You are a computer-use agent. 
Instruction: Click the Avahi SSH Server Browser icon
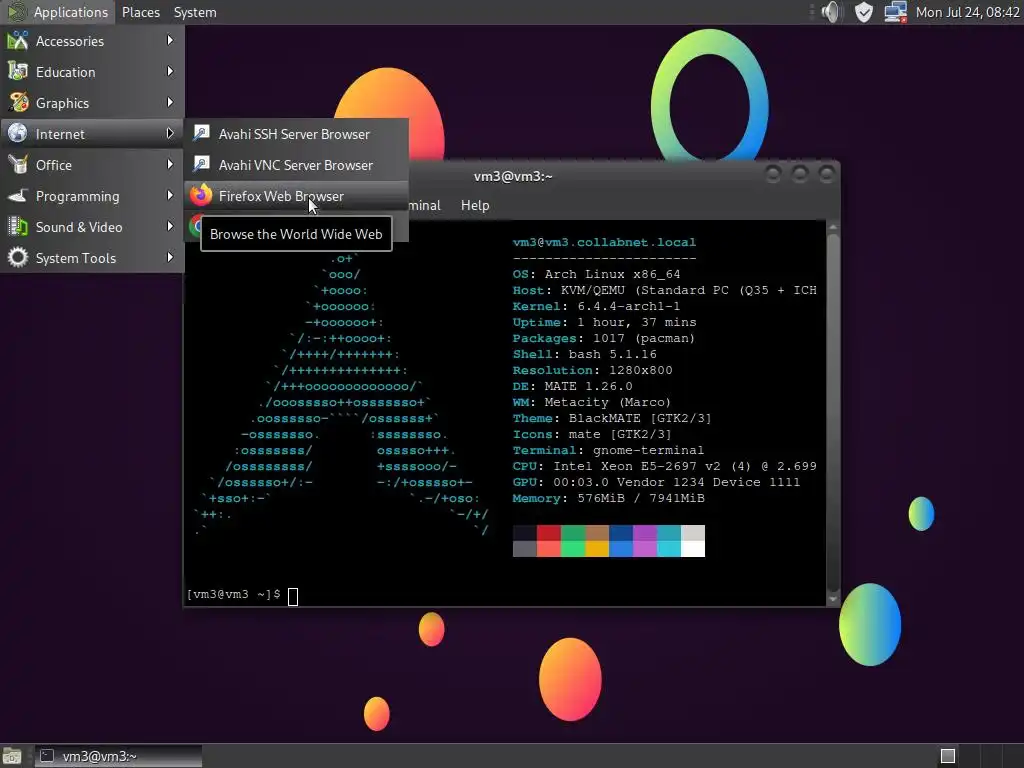coord(201,133)
